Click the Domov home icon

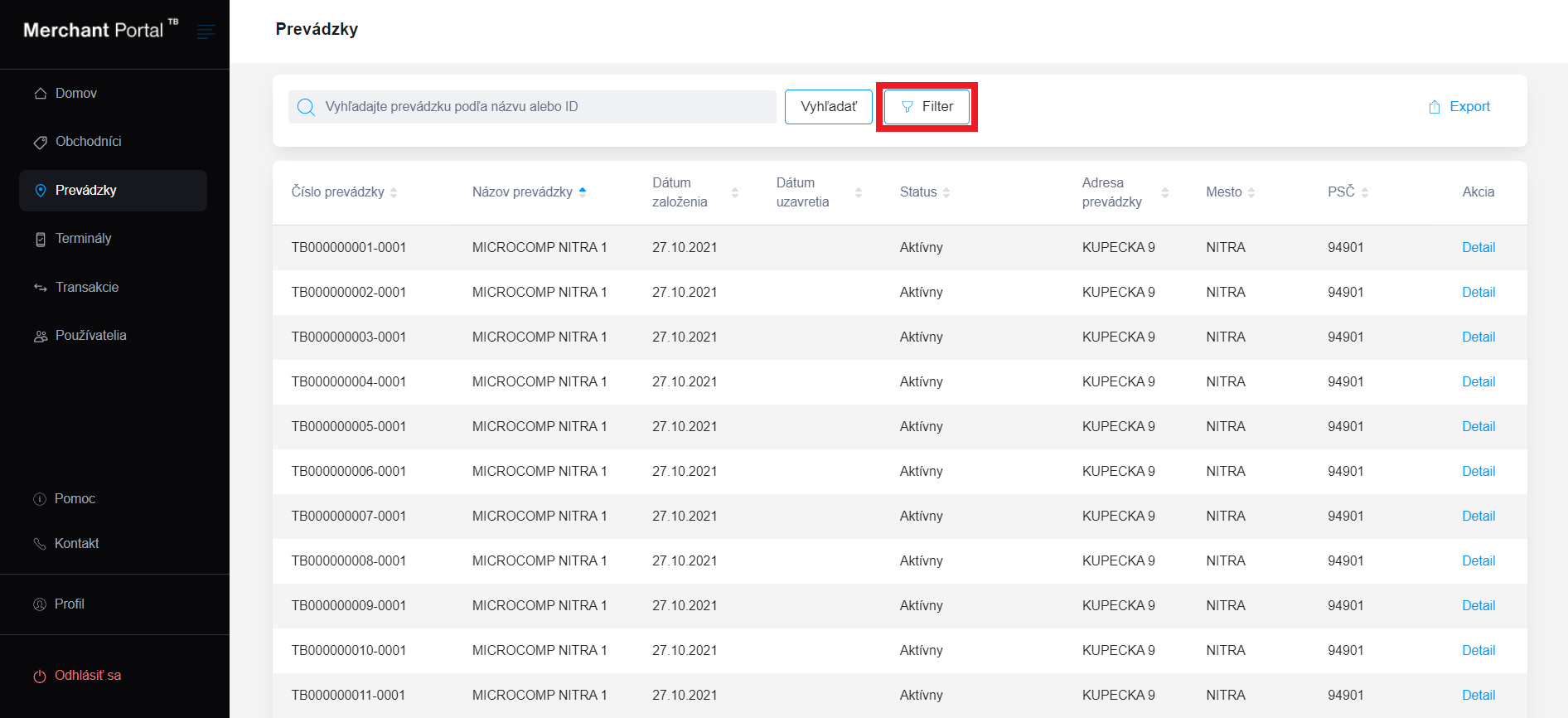click(x=40, y=94)
